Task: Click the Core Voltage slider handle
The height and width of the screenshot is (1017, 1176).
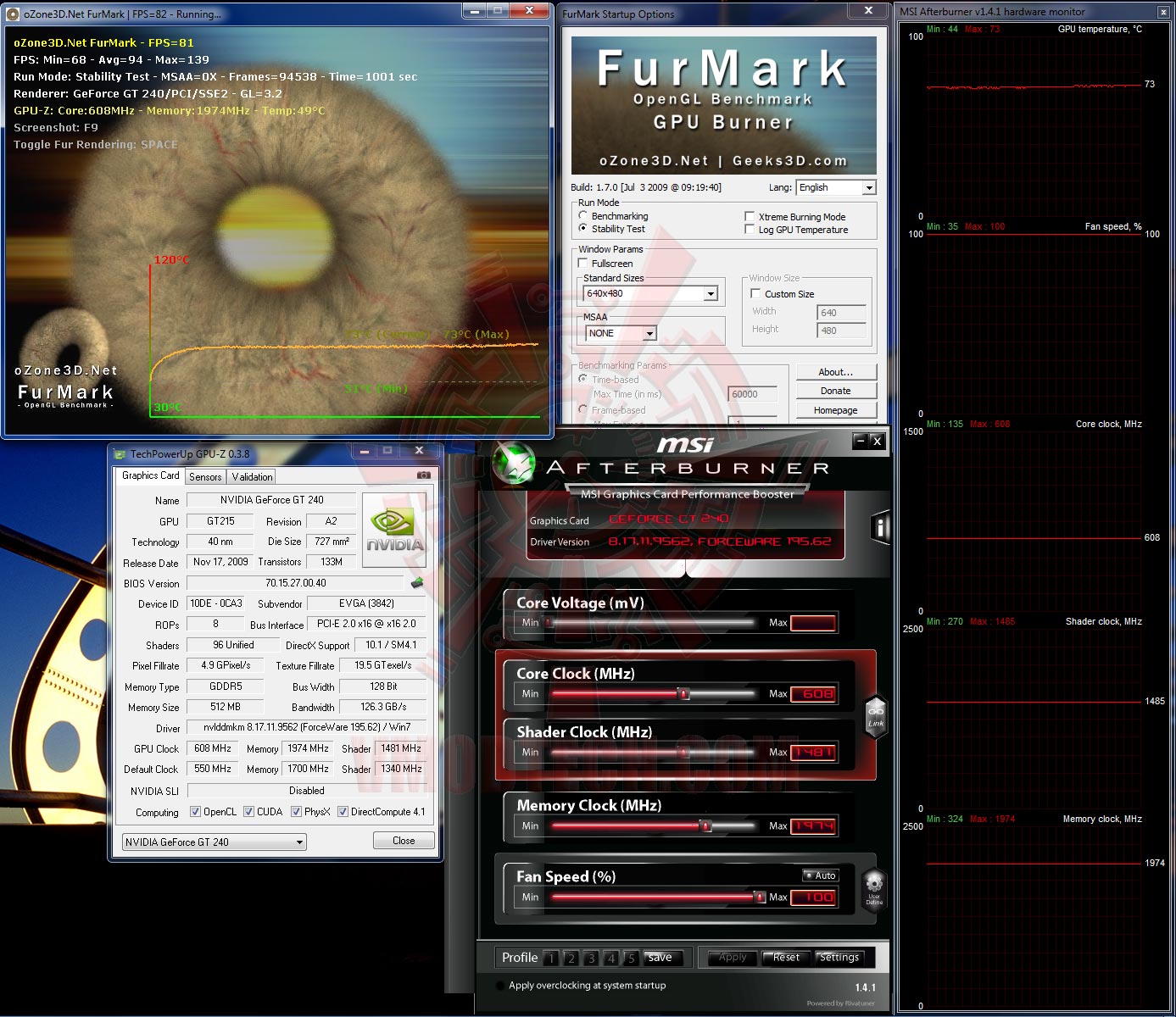Action: [549, 623]
